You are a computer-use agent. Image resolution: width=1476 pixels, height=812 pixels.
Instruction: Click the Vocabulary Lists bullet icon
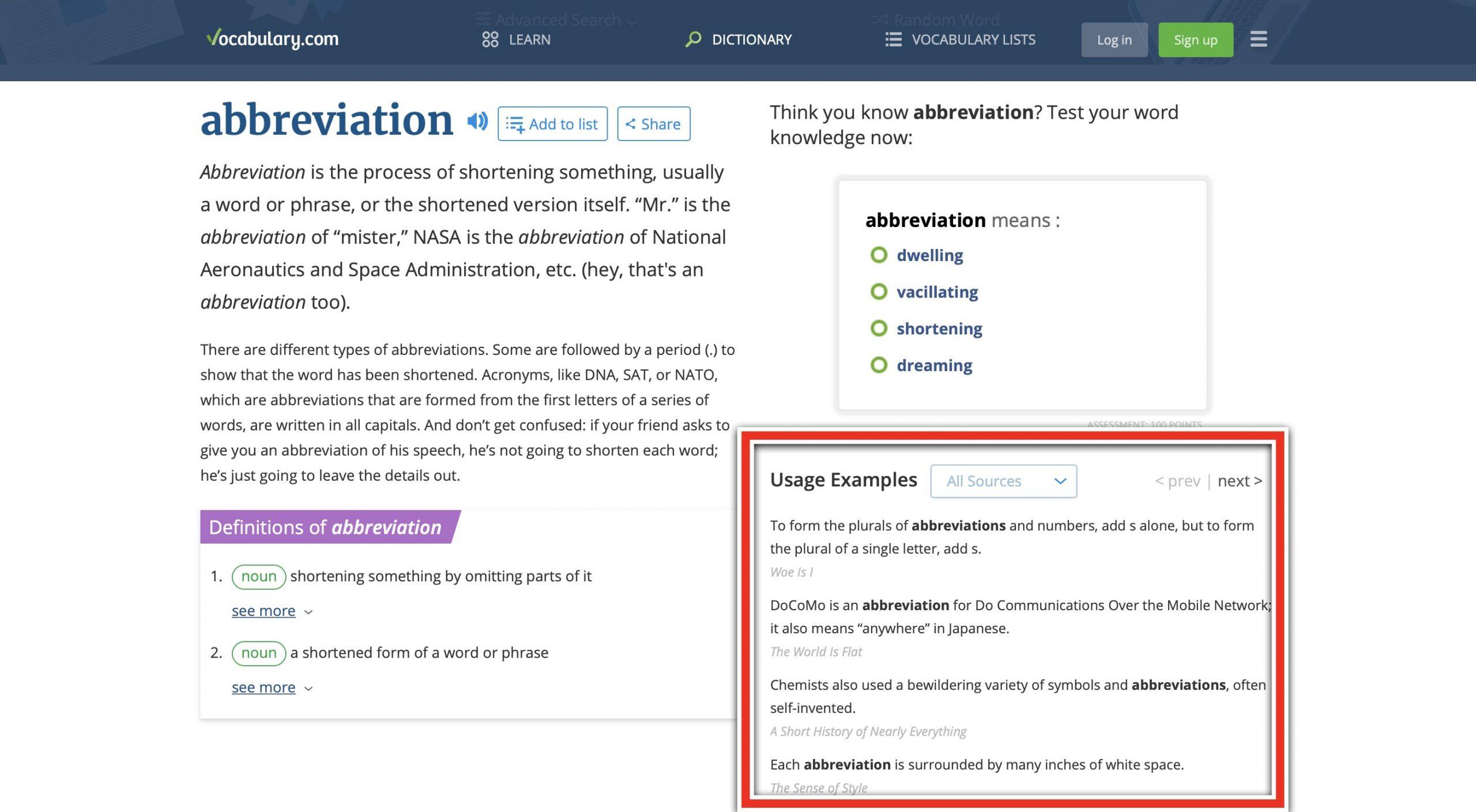coord(893,39)
